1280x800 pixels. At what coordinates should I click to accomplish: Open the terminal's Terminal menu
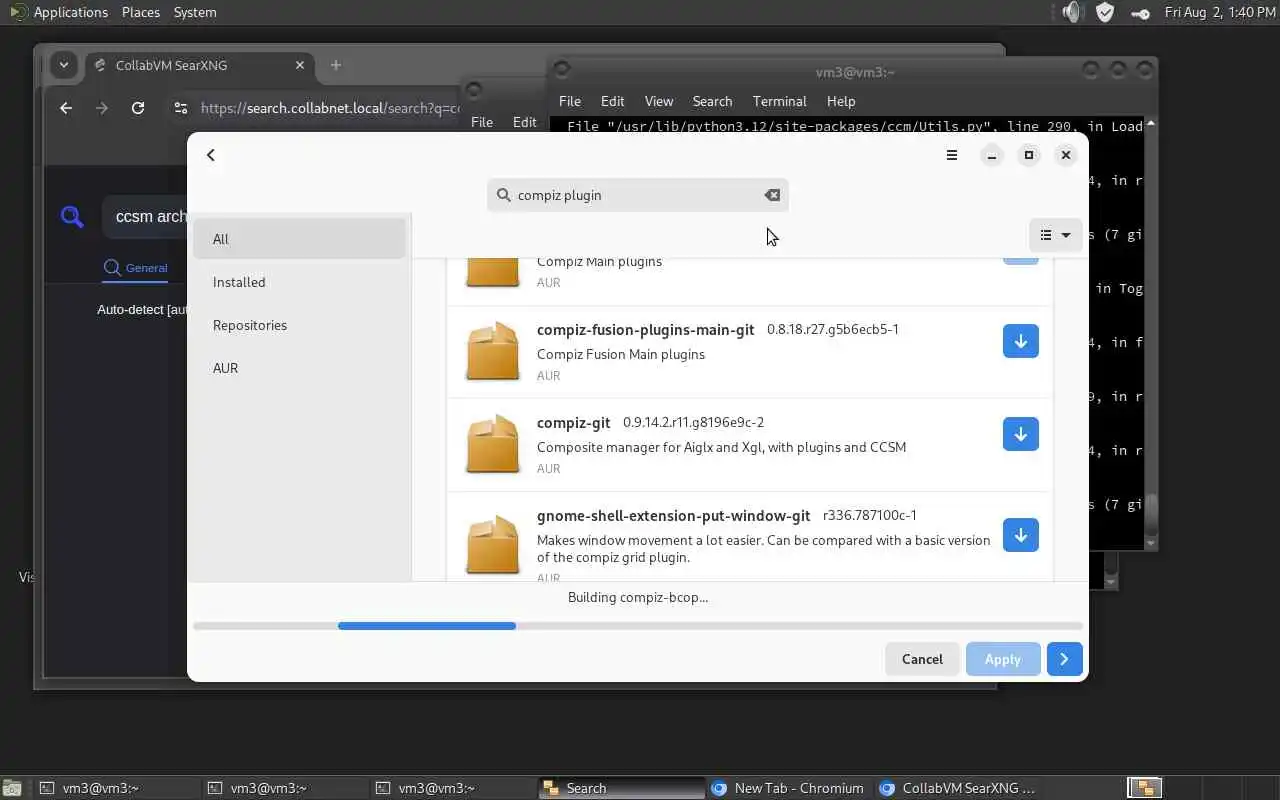(x=780, y=101)
